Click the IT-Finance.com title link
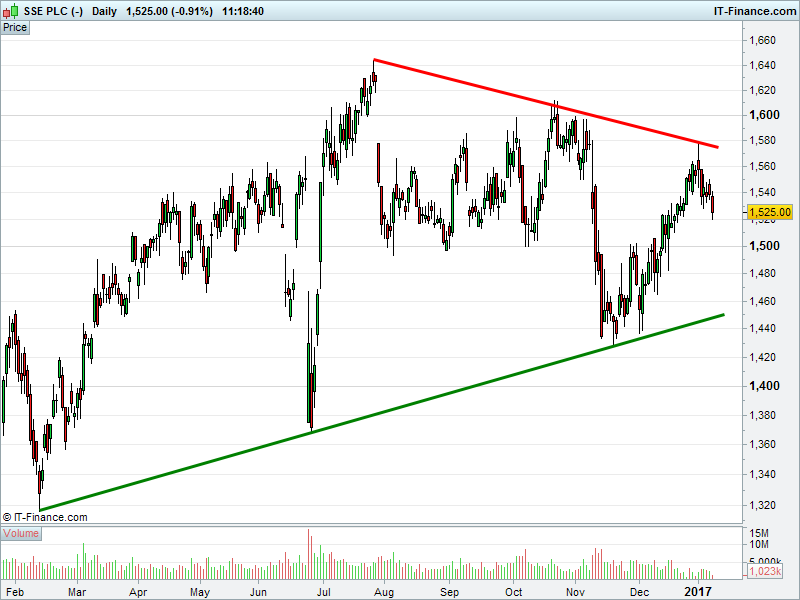 coord(755,11)
